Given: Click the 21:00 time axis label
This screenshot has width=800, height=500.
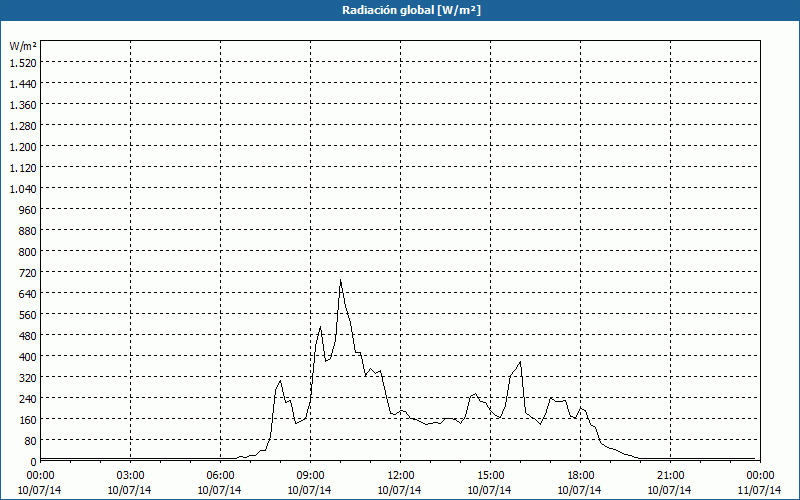Looking at the screenshot, I should coord(670,476).
